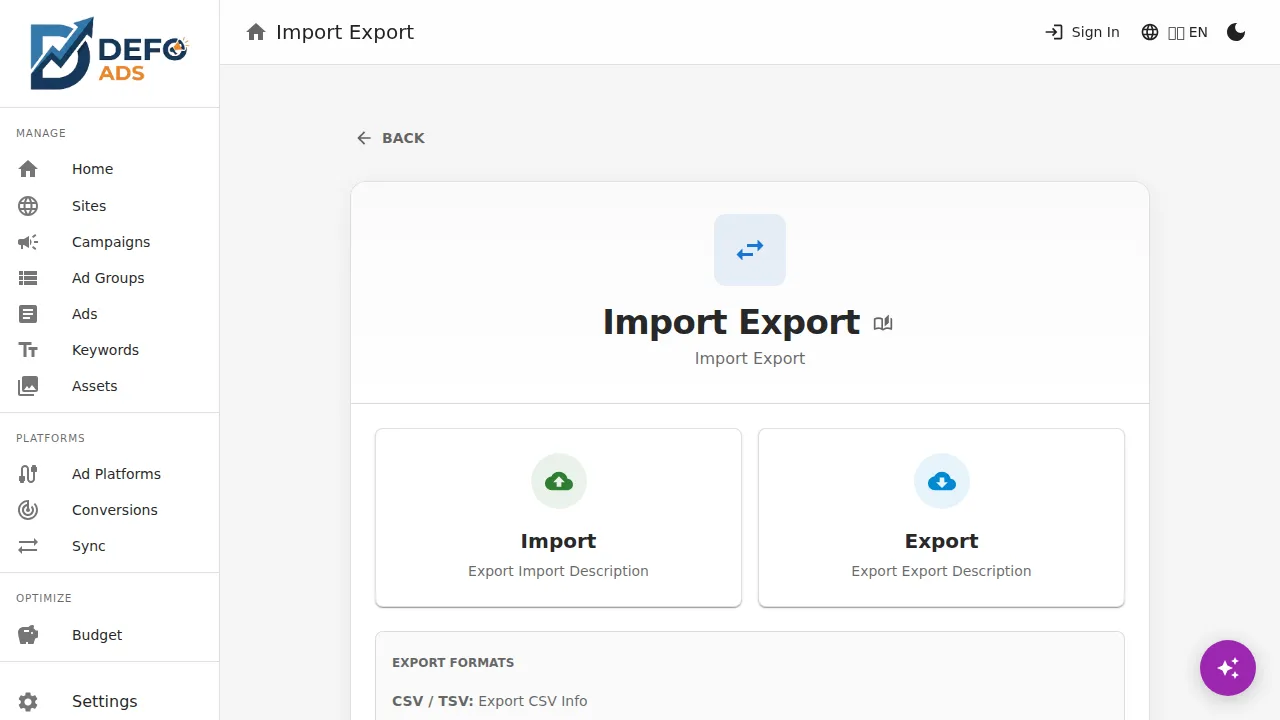Click the Keywords text icon

28,350
